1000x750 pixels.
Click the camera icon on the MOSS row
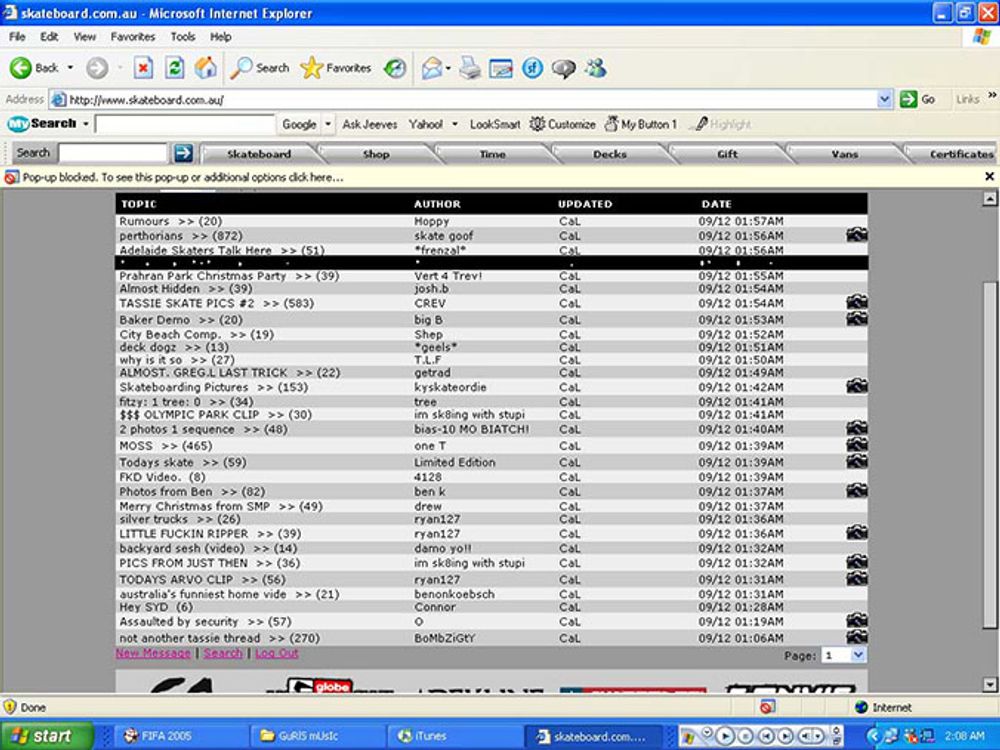[857, 445]
